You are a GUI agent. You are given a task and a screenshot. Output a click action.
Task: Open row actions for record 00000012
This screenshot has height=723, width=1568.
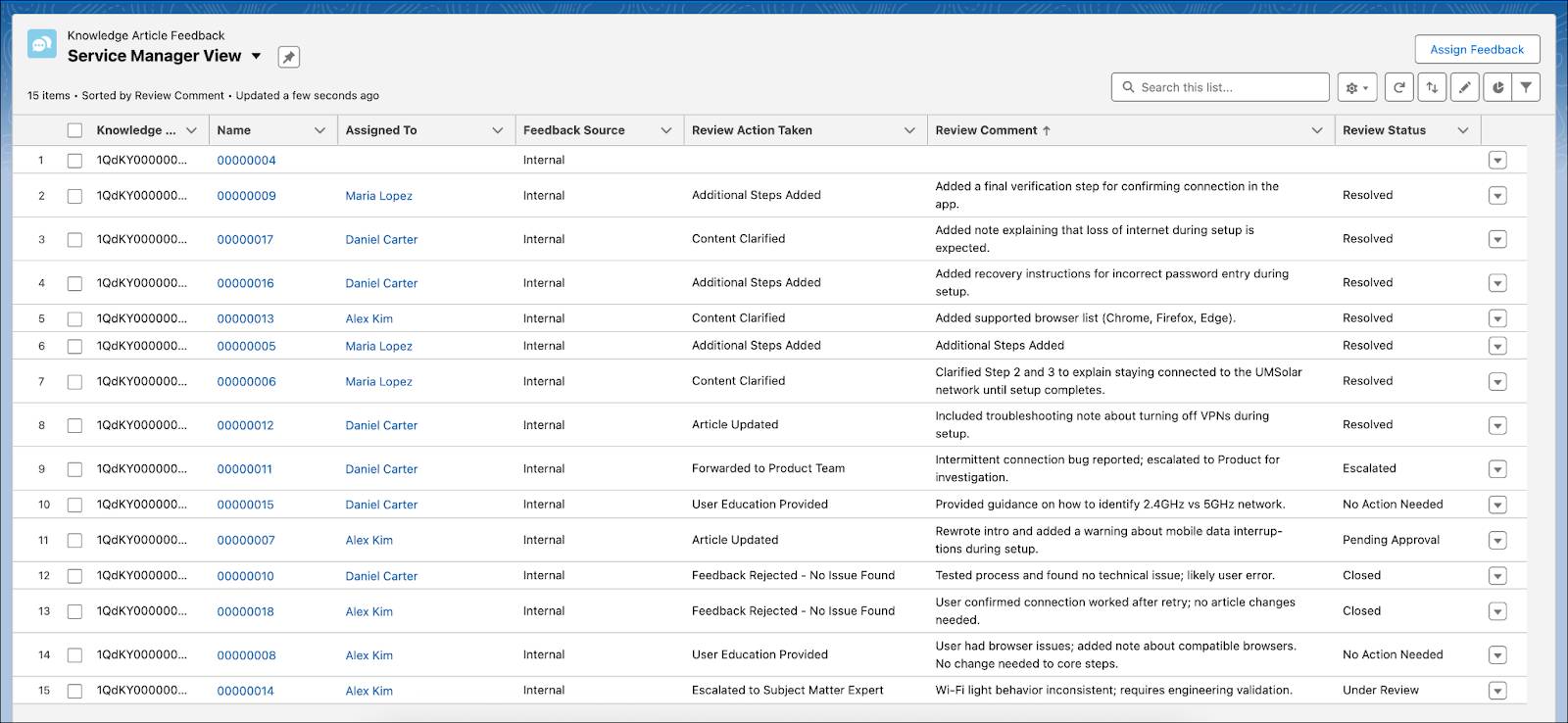[1497, 425]
